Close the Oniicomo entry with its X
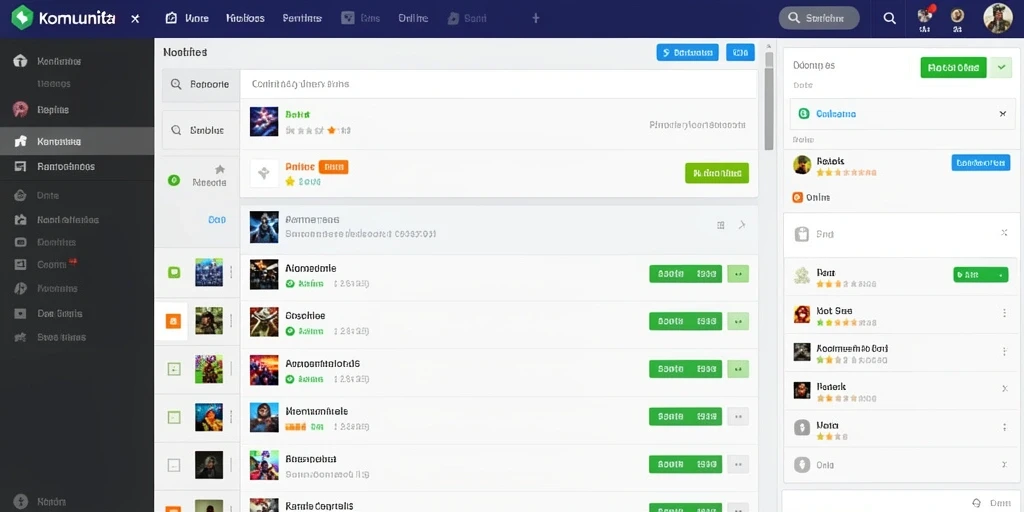The image size is (1024, 512). (x=1003, y=114)
